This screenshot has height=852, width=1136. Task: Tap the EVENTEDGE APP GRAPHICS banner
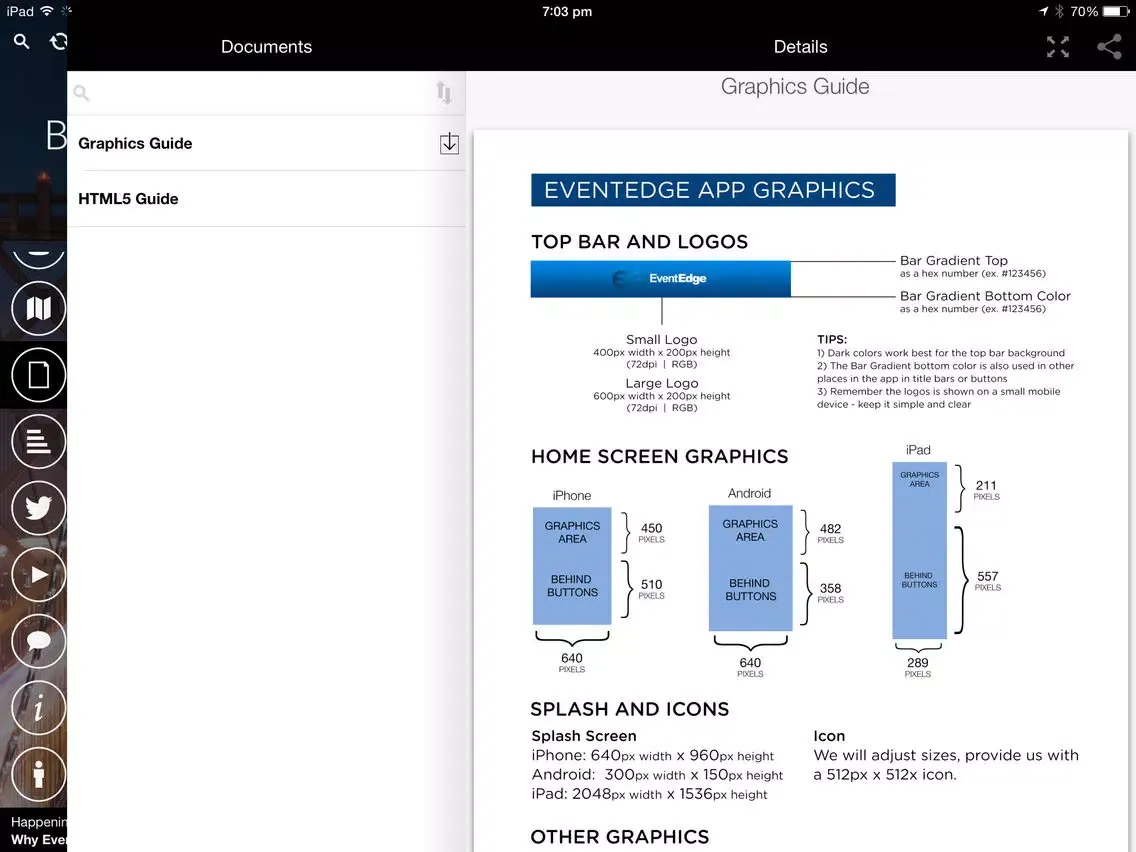click(713, 190)
